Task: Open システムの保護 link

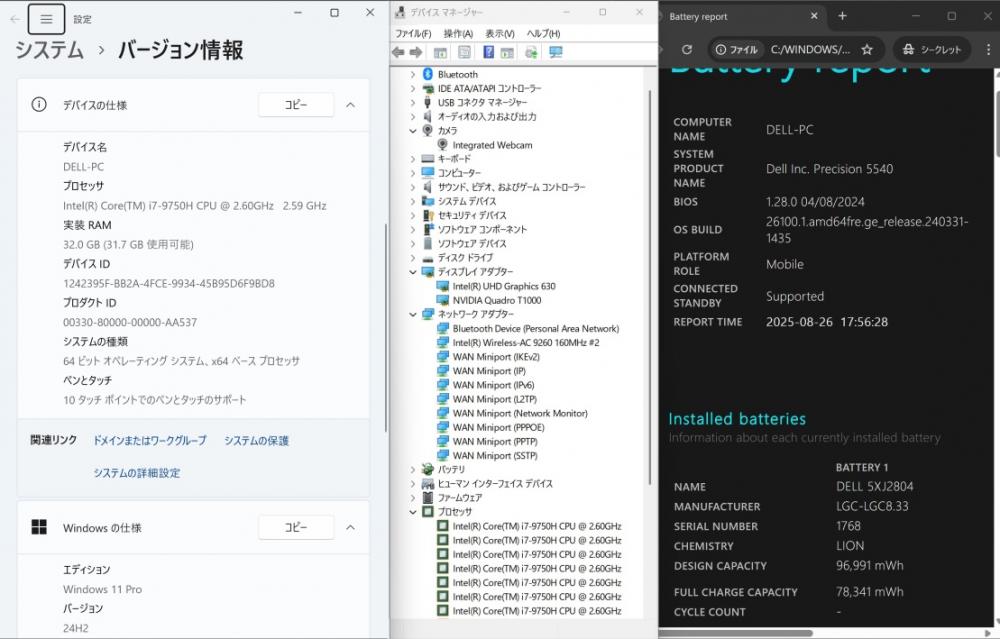Action: 256,440
